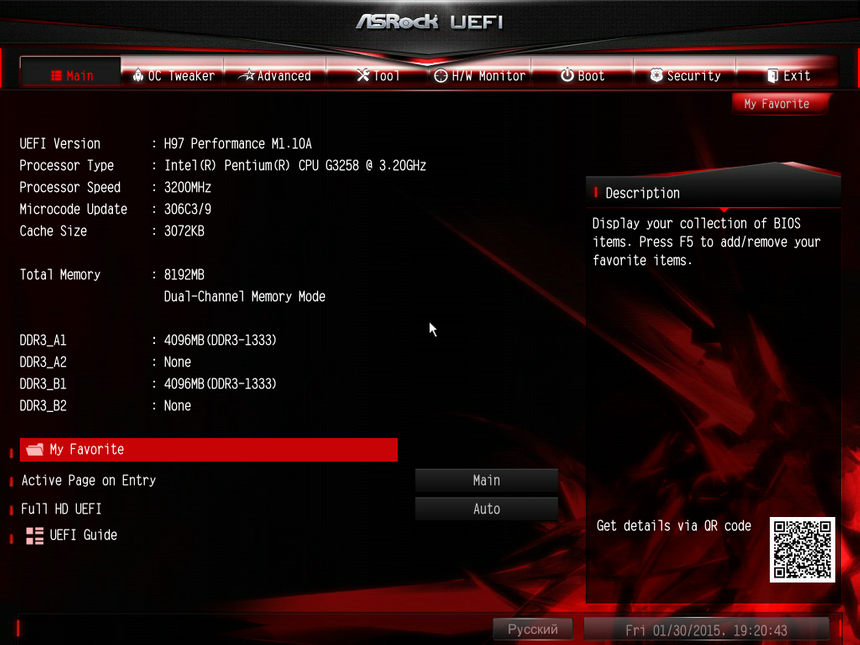Switch to the Boot tab

(585, 75)
